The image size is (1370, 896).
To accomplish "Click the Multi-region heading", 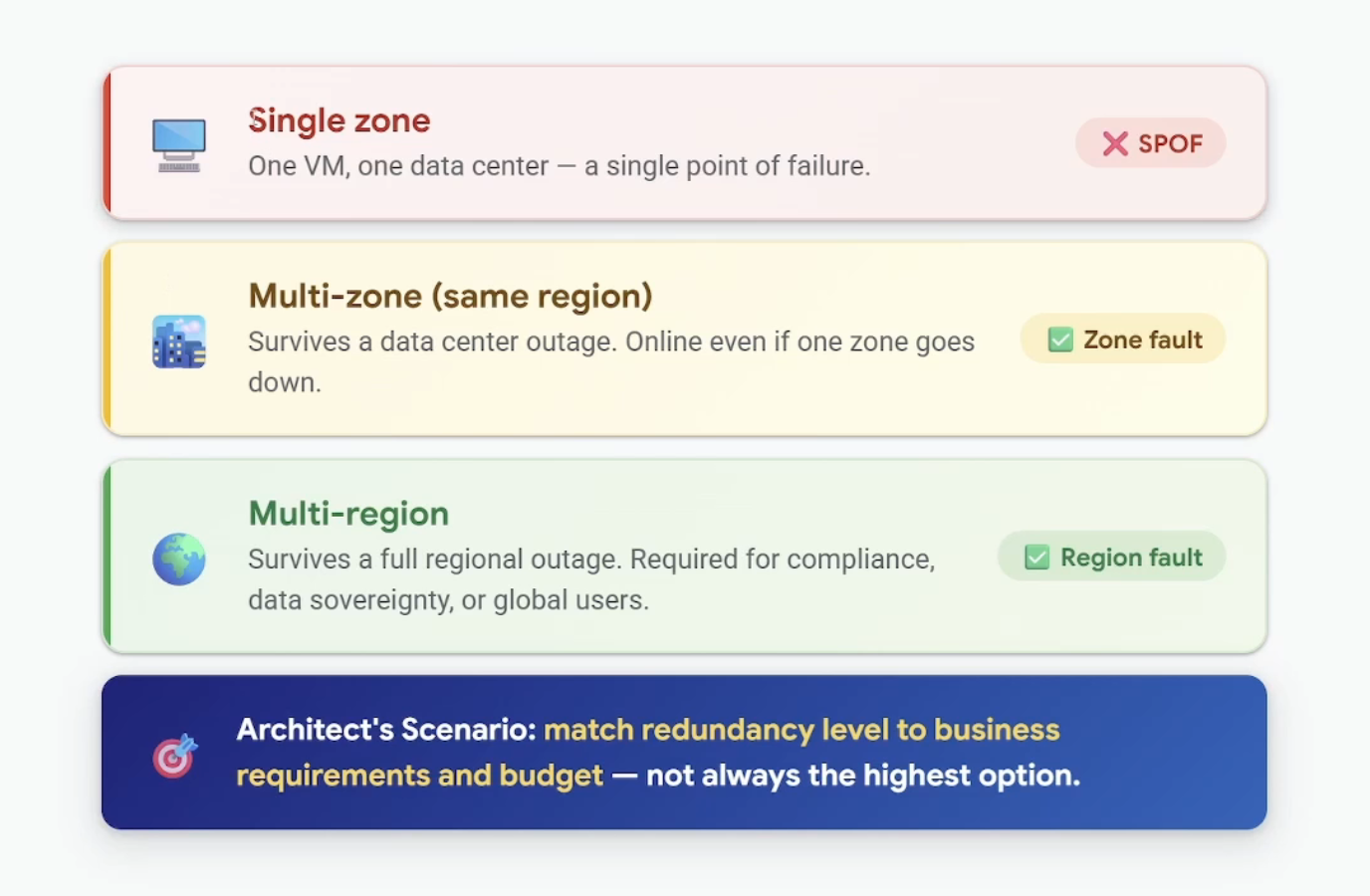I will [348, 514].
